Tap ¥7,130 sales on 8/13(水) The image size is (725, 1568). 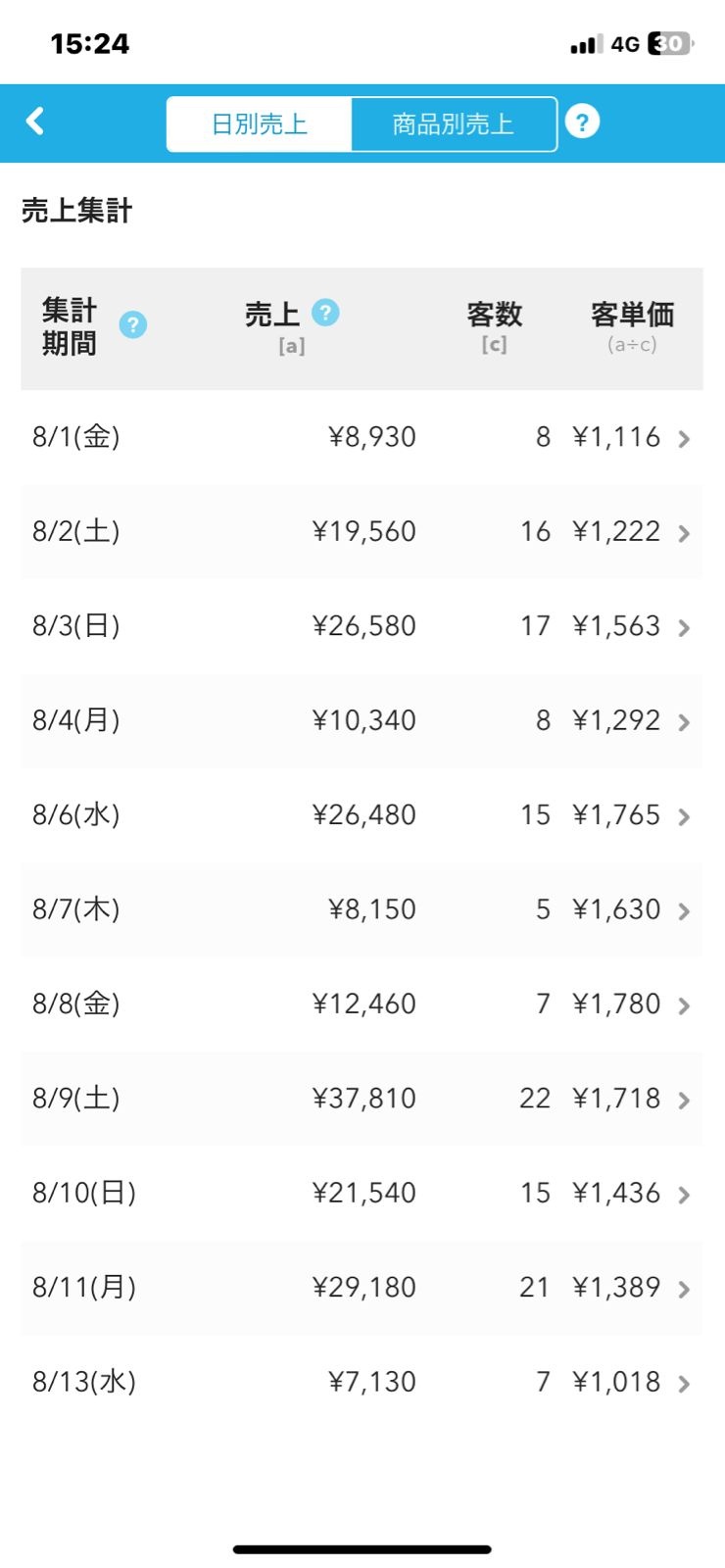pos(372,1382)
